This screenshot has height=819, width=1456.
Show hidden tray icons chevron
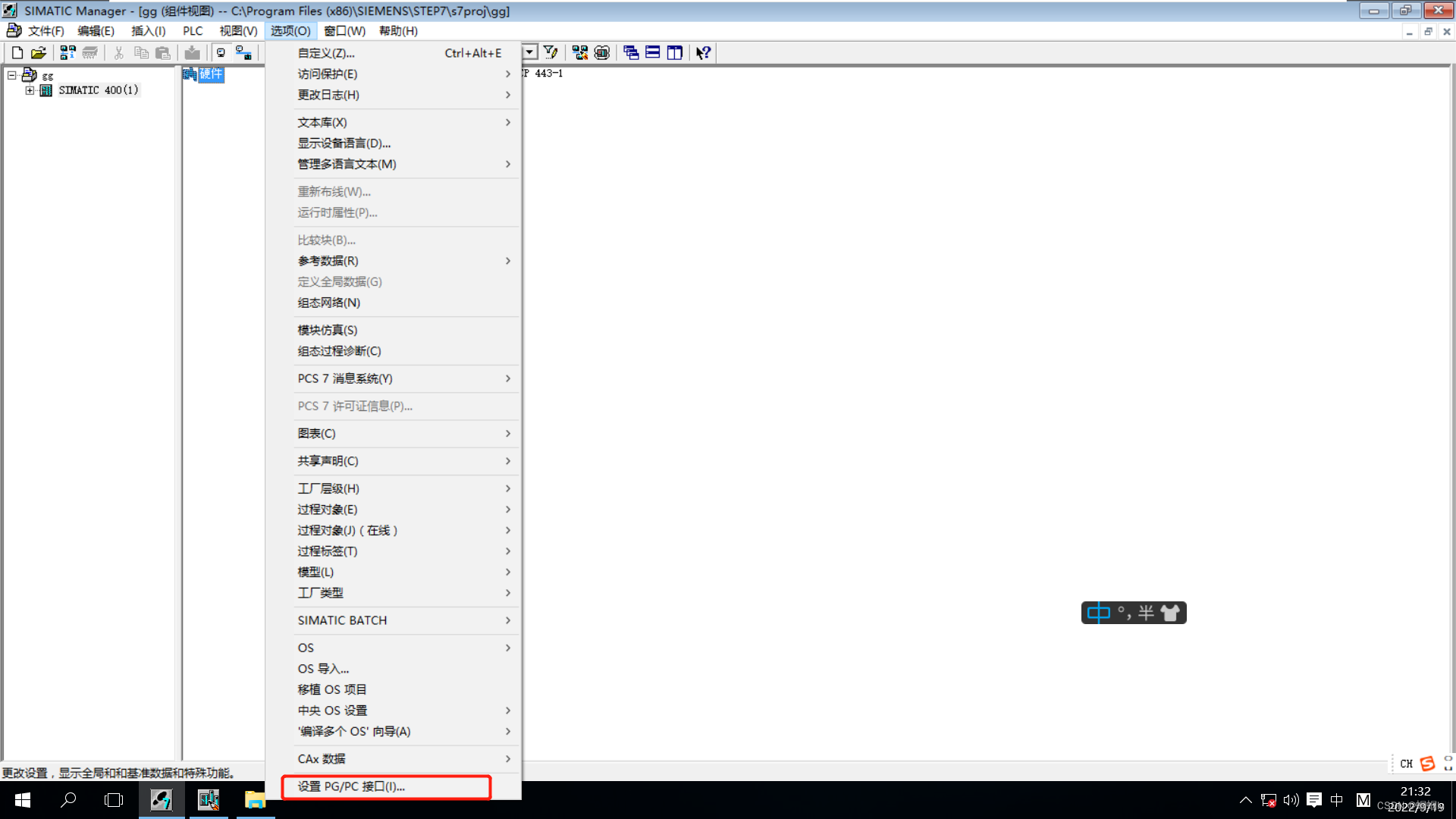click(1245, 800)
